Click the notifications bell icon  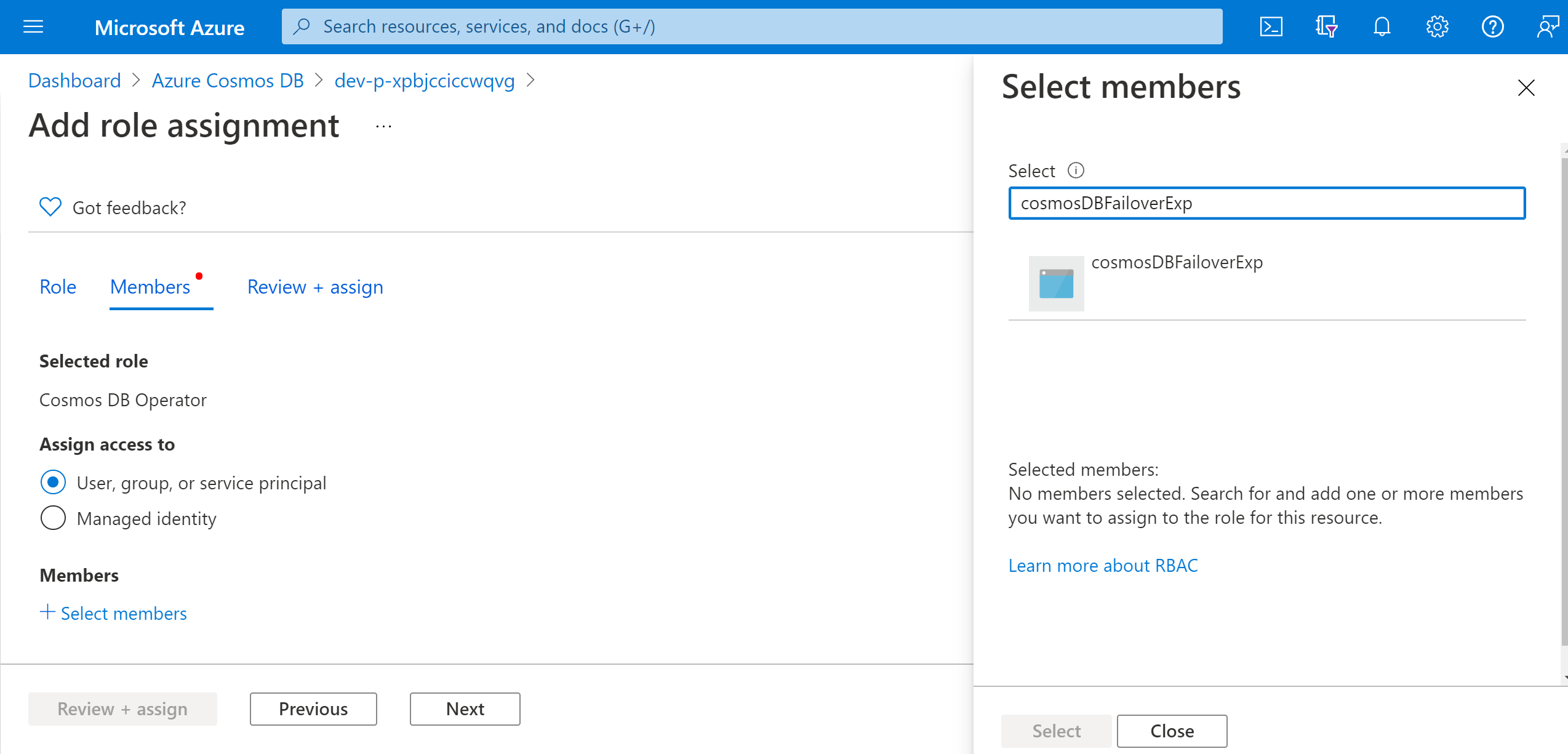coord(1382,27)
